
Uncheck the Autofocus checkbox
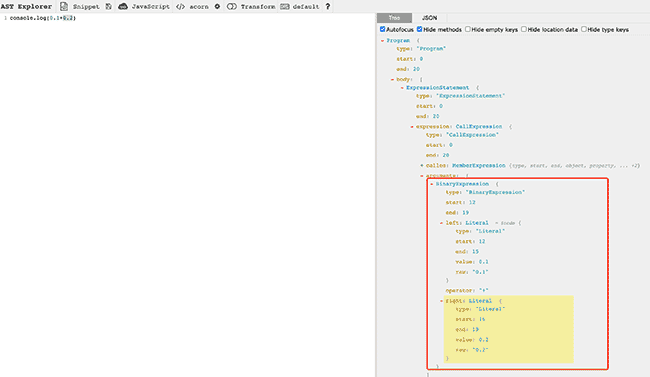coord(383,29)
